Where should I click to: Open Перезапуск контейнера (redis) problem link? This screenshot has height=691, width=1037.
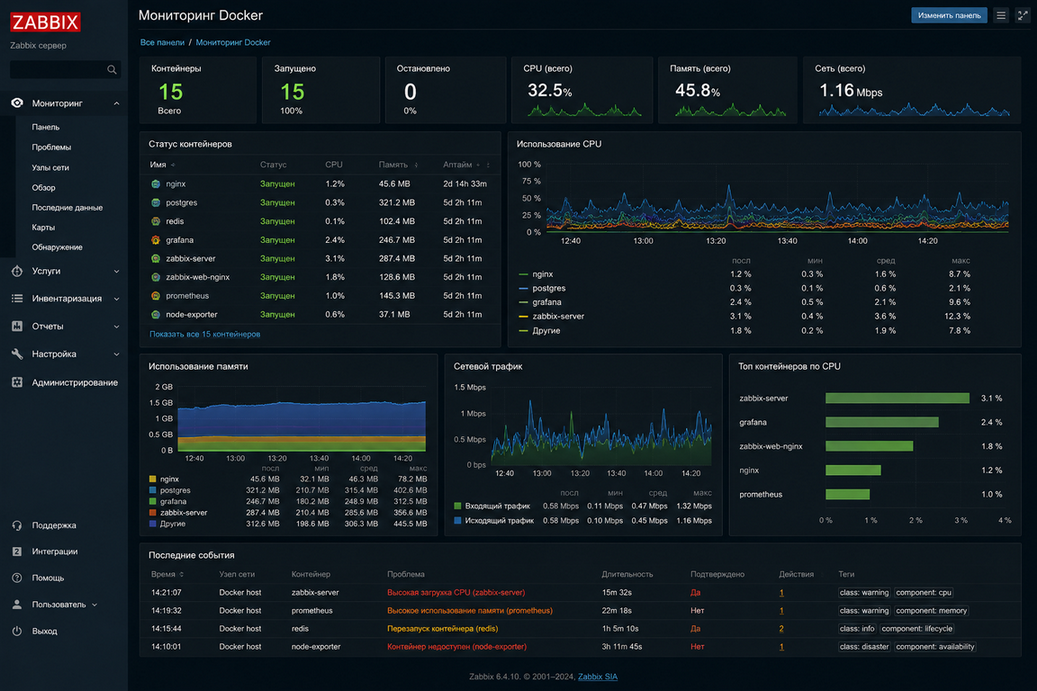click(x=442, y=629)
